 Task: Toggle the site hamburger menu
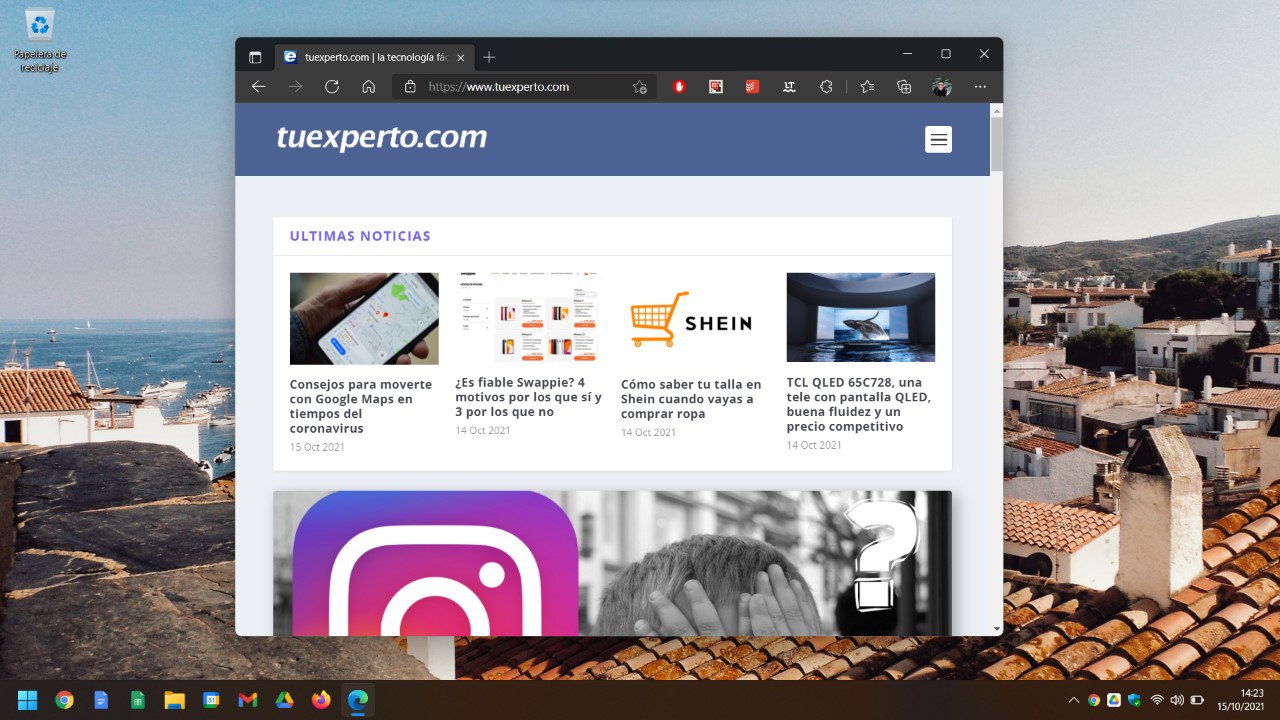938,140
